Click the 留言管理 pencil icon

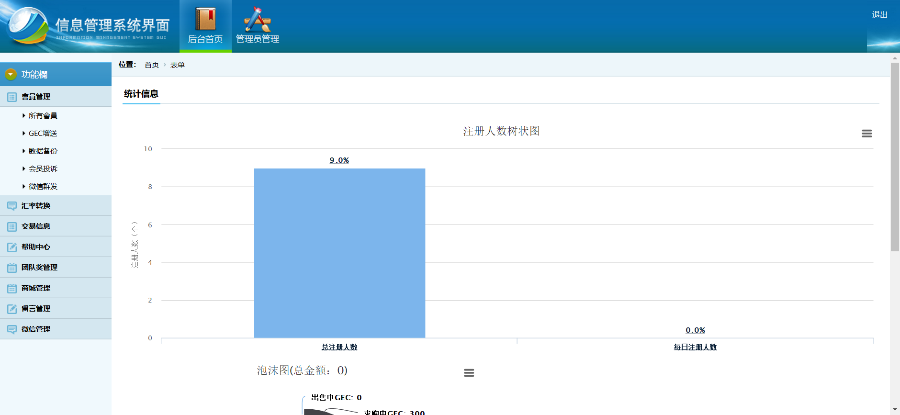[11, 309]
